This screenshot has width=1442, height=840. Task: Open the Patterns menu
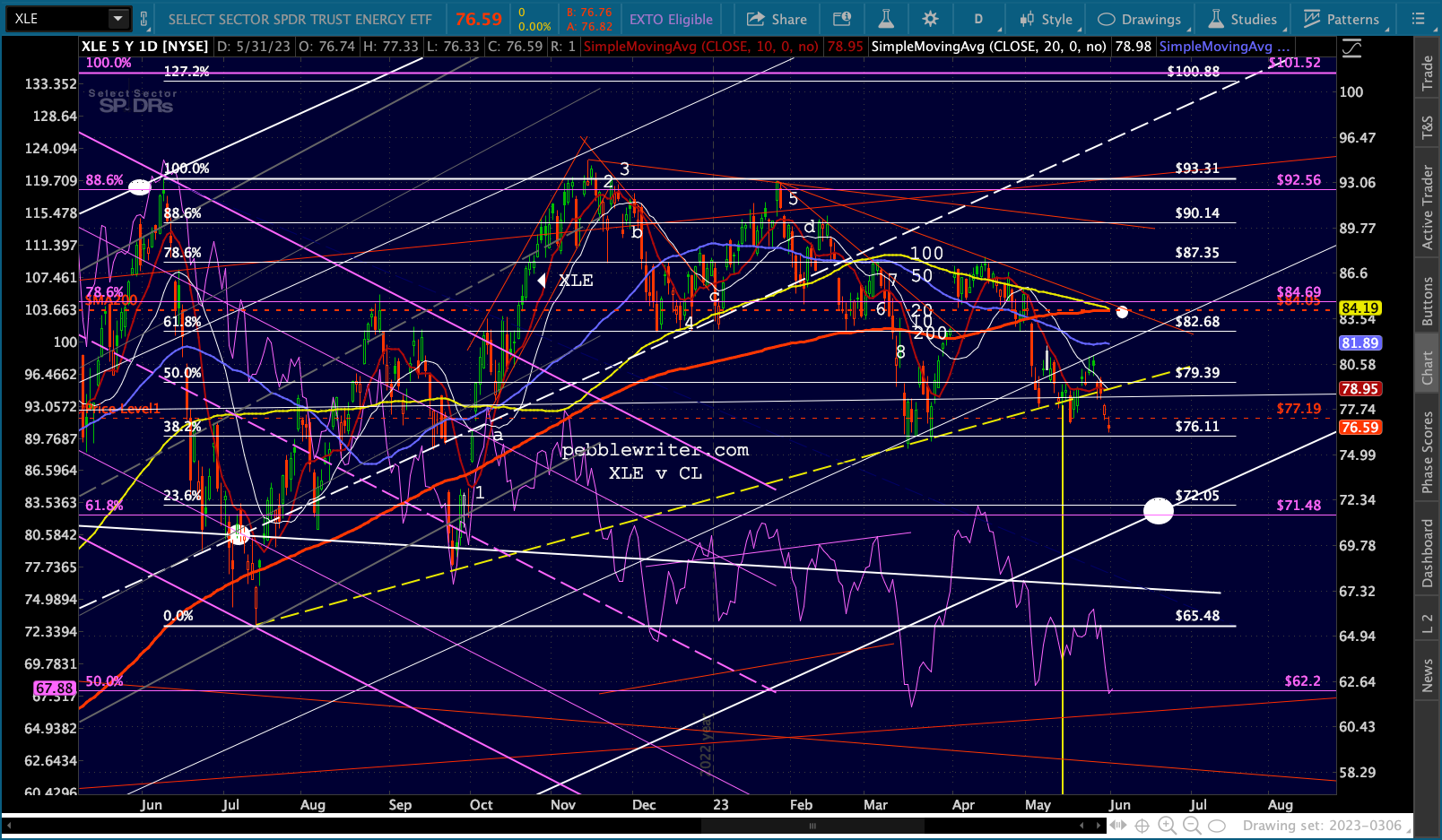(x=1342, y=19)
